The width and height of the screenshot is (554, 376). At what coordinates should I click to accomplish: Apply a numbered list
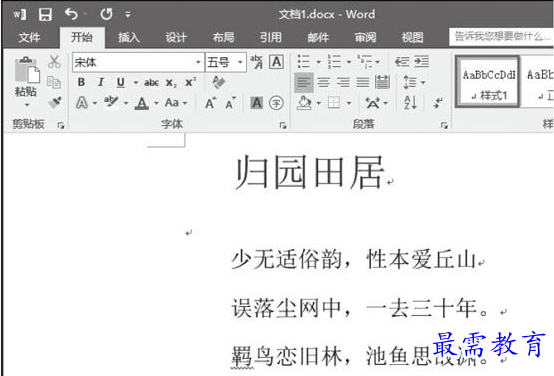pyautogui.click(x=334, y=61)
